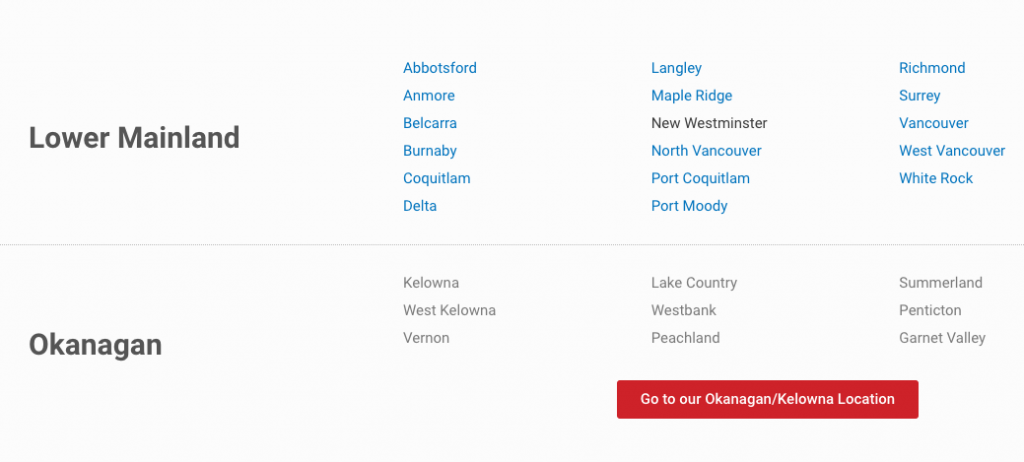Screen dimensions: 1024x462
Task: Click Go to our Okanagan/Kelowna Location button
Action: [x=767, y=399]
